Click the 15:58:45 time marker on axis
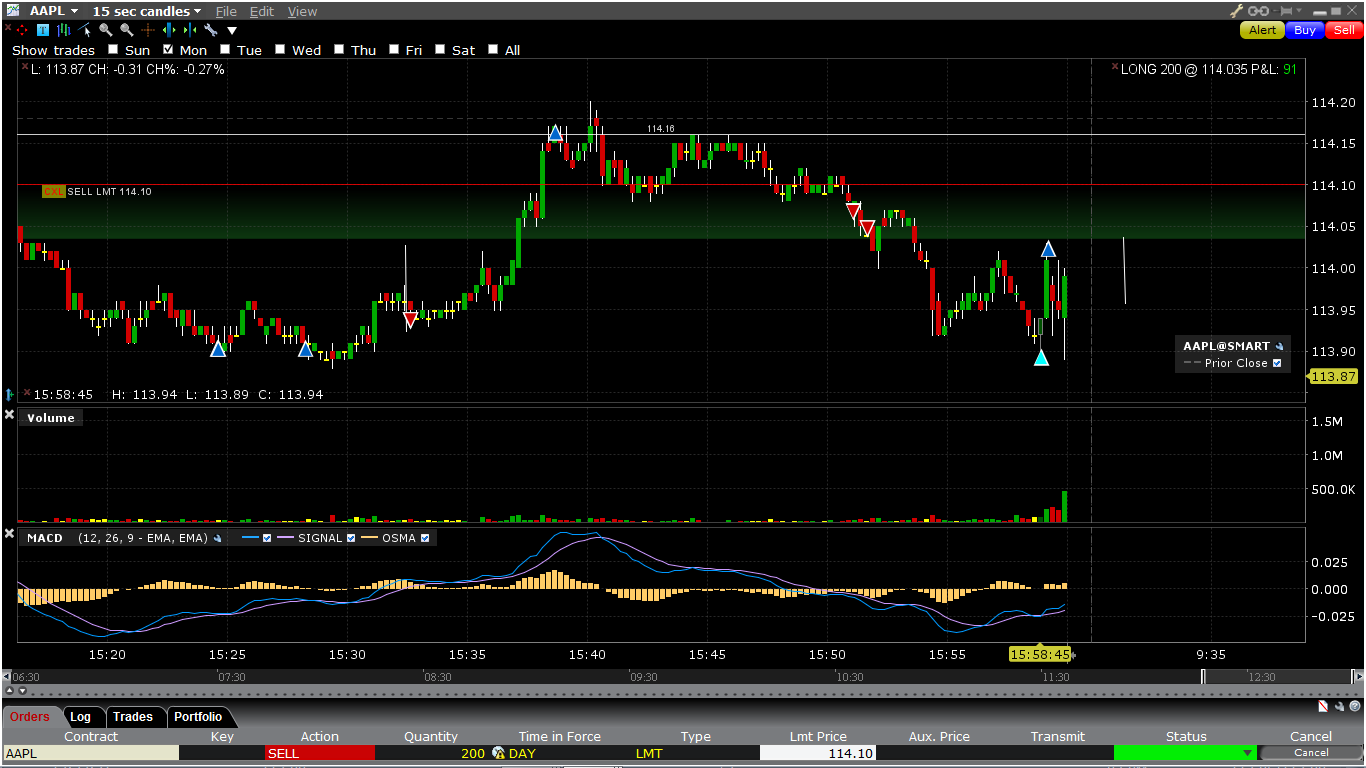The height and width of the screenshot is (768, 1366). (1040, 654)
